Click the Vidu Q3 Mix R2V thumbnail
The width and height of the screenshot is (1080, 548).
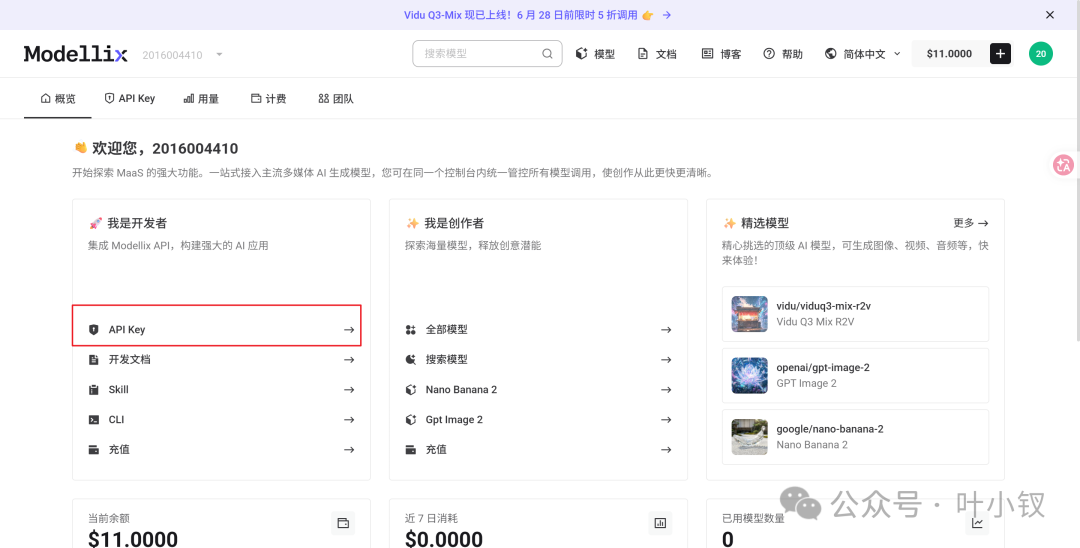pos(749,314)
